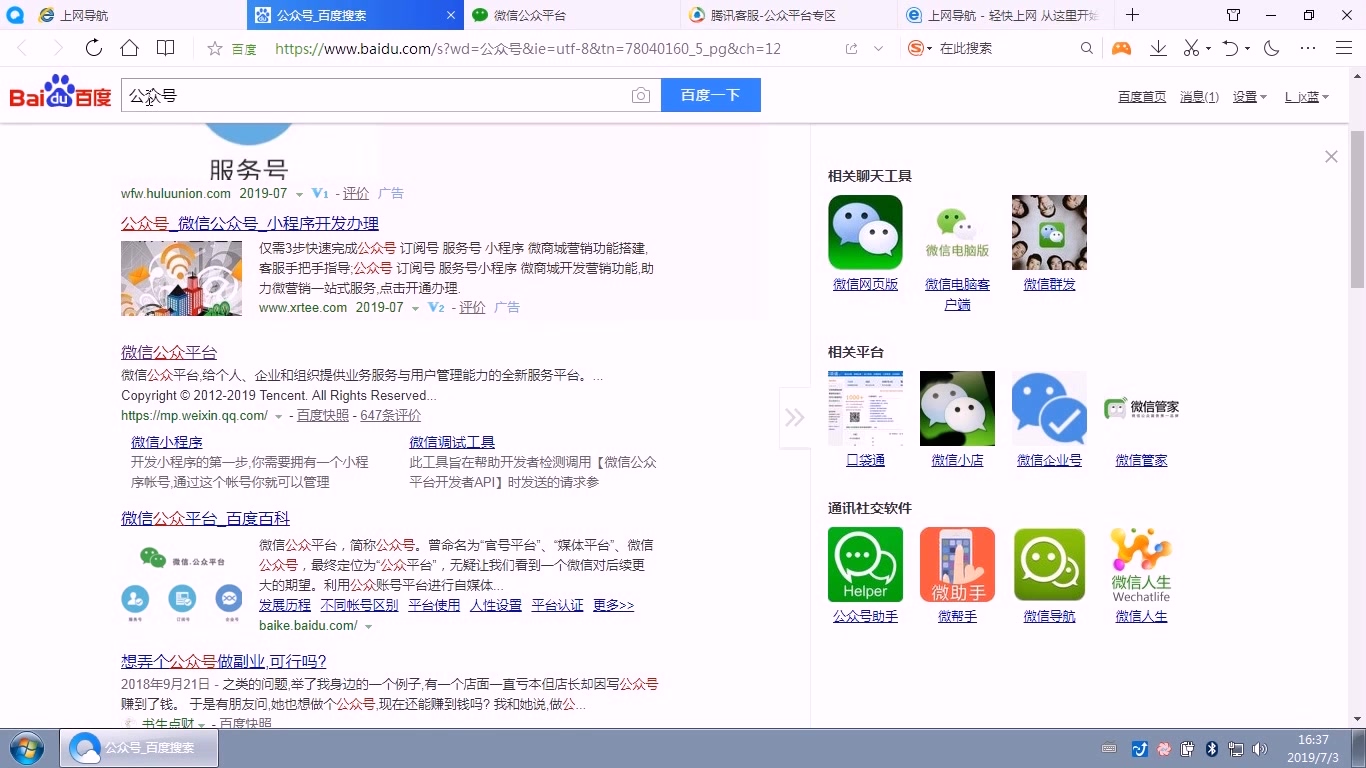This screenshot has height=768, width=1366.
Task: Click the scissors screenshot tool icon
Action: (1191, 48)
